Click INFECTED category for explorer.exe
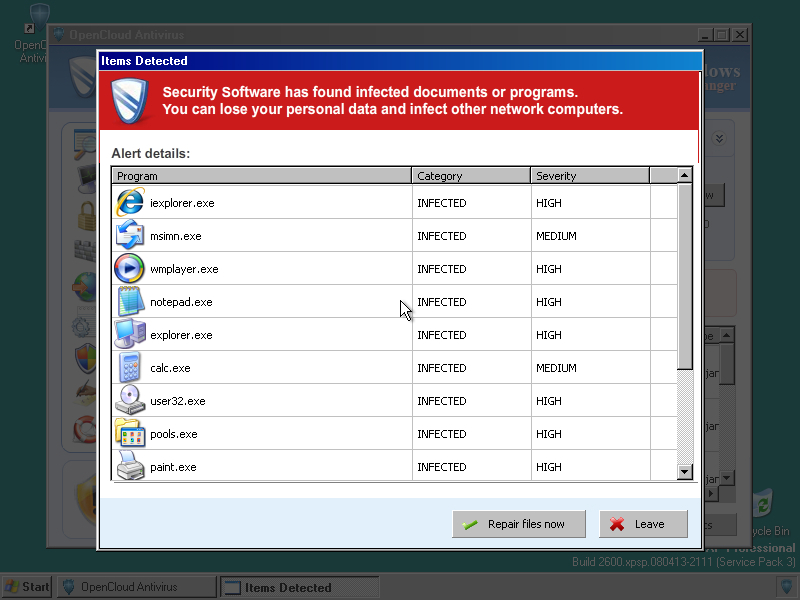Screen dimensions: 800x600 442,335
